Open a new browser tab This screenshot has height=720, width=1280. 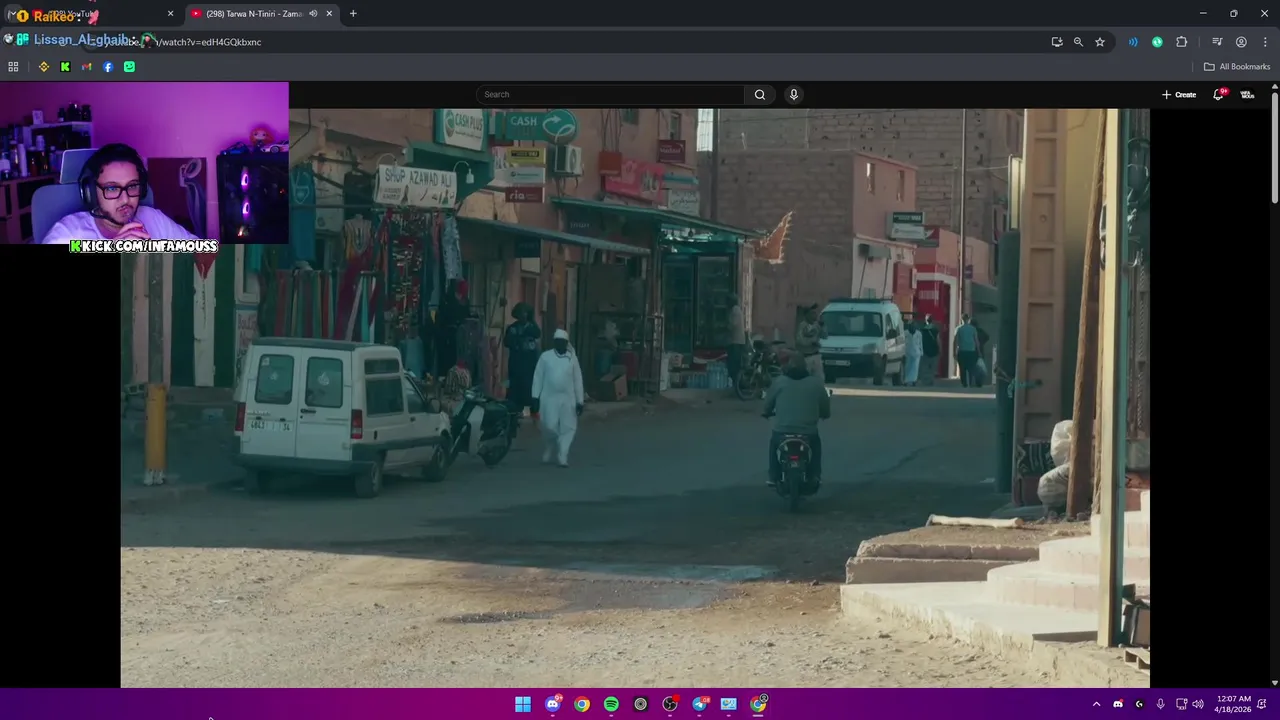[x=353, y=14]
